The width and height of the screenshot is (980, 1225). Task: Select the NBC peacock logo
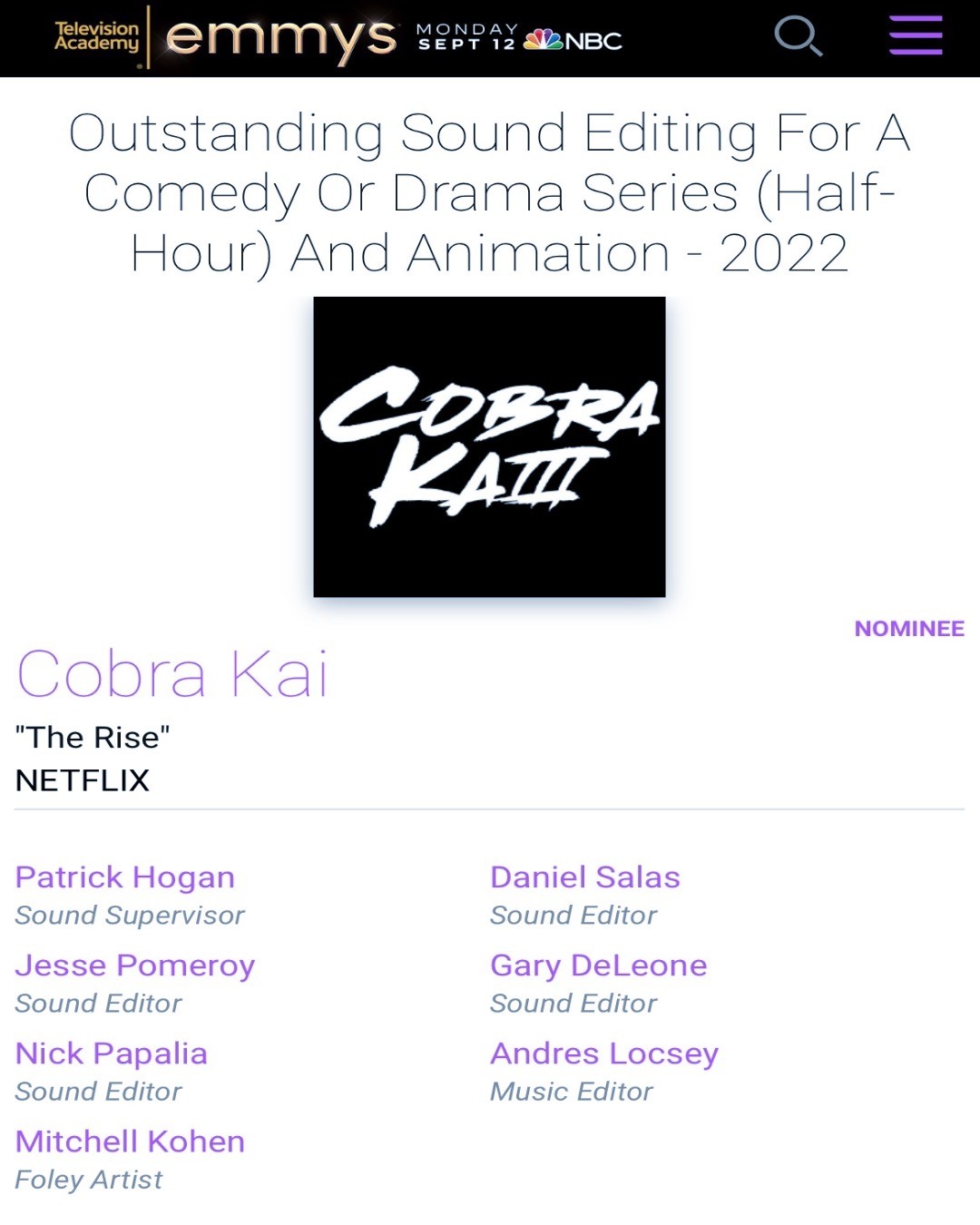point(543,39)
